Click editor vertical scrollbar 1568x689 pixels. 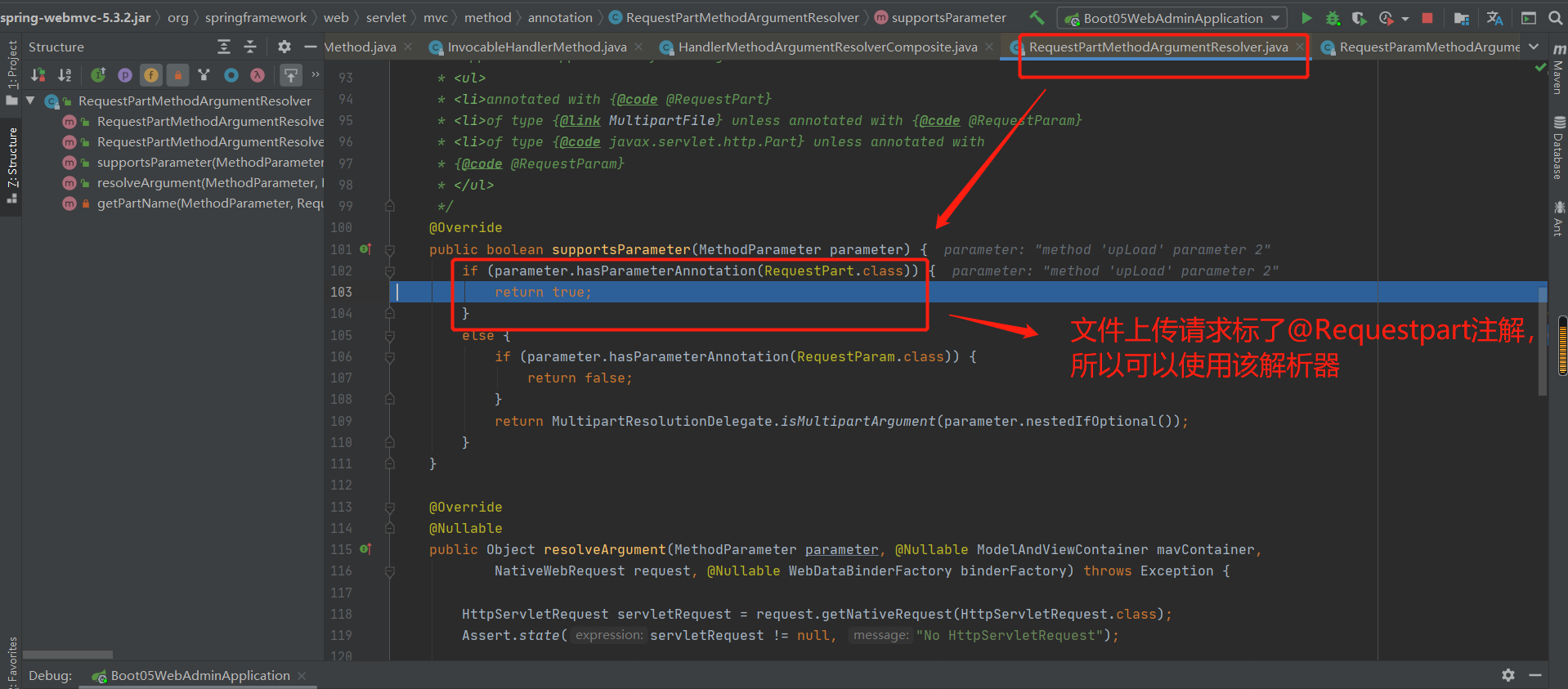1543,341
